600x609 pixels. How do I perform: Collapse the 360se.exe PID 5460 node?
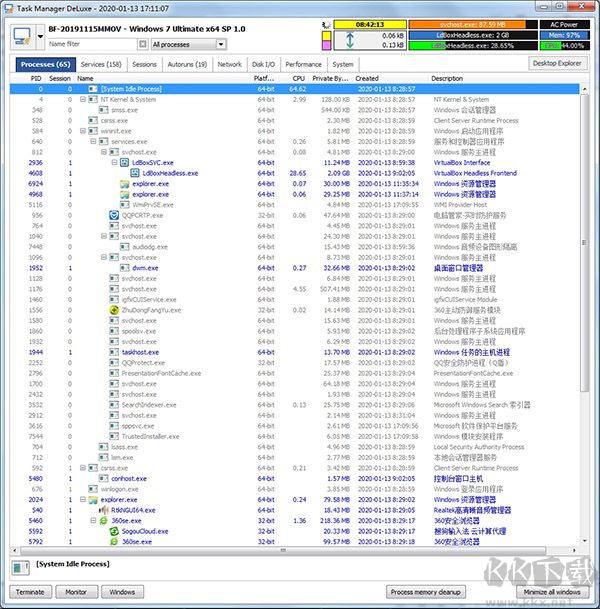(93, 520)
